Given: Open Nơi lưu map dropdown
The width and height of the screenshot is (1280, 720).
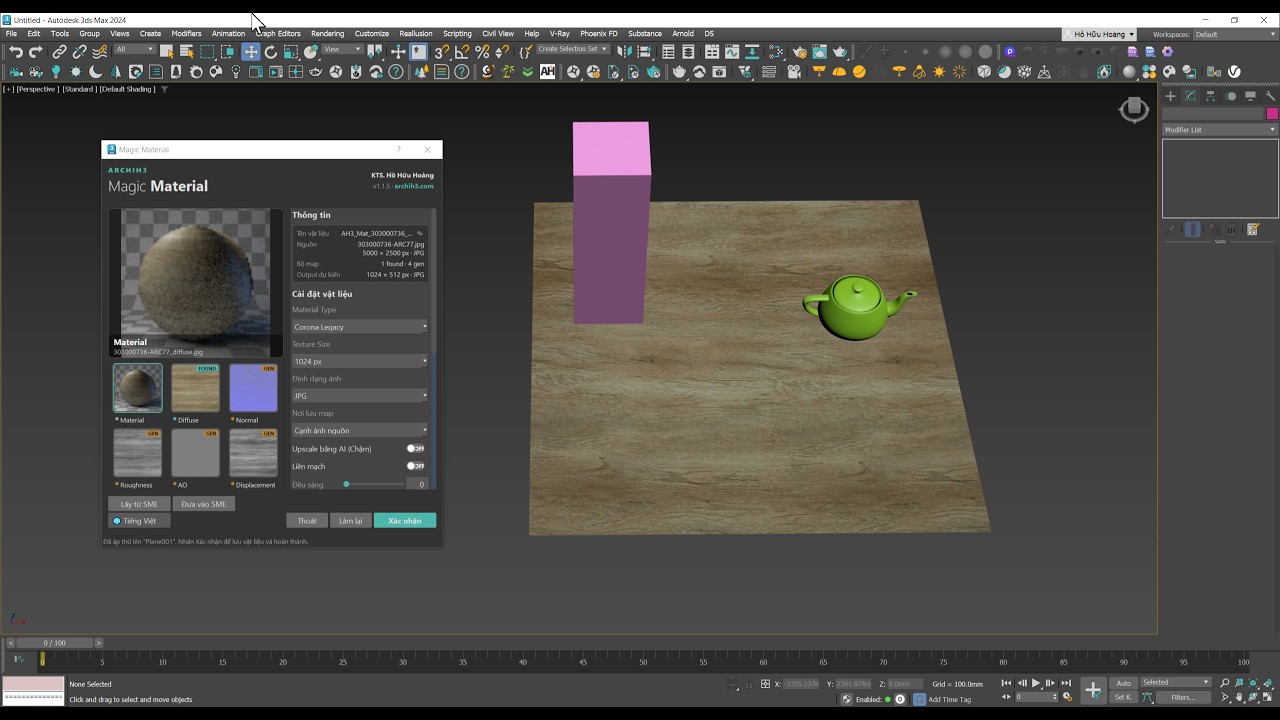Looking at the screenshot, I should point(360,431).
